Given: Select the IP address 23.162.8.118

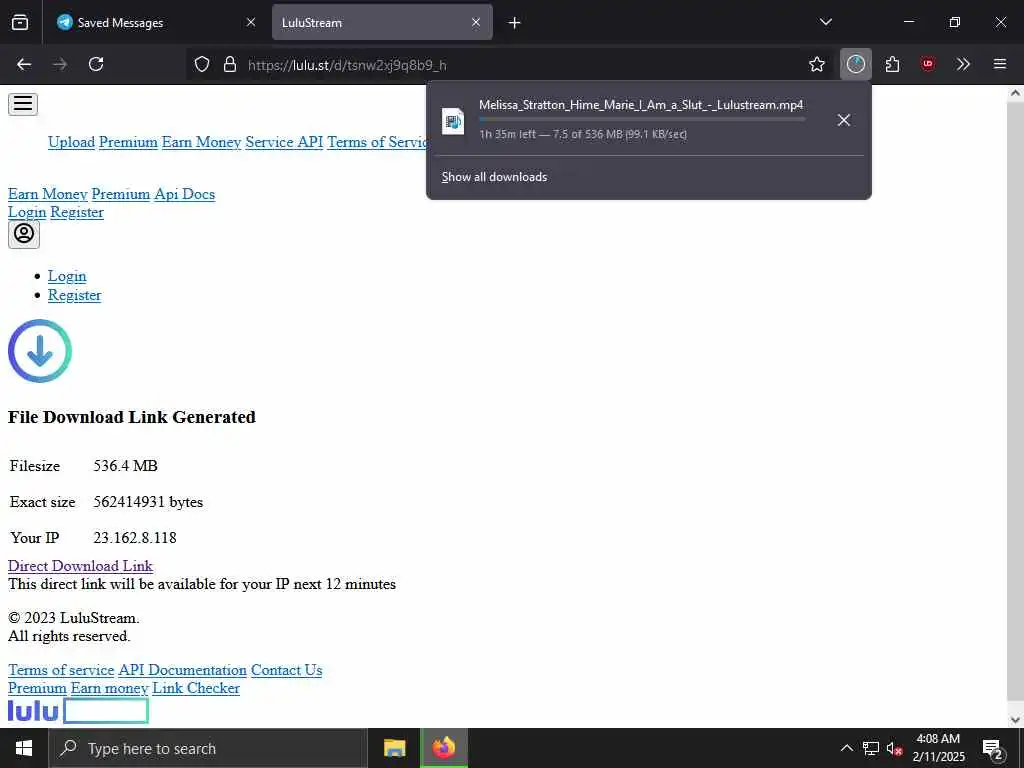Looking at the screenshot, I should coord(135,538).
